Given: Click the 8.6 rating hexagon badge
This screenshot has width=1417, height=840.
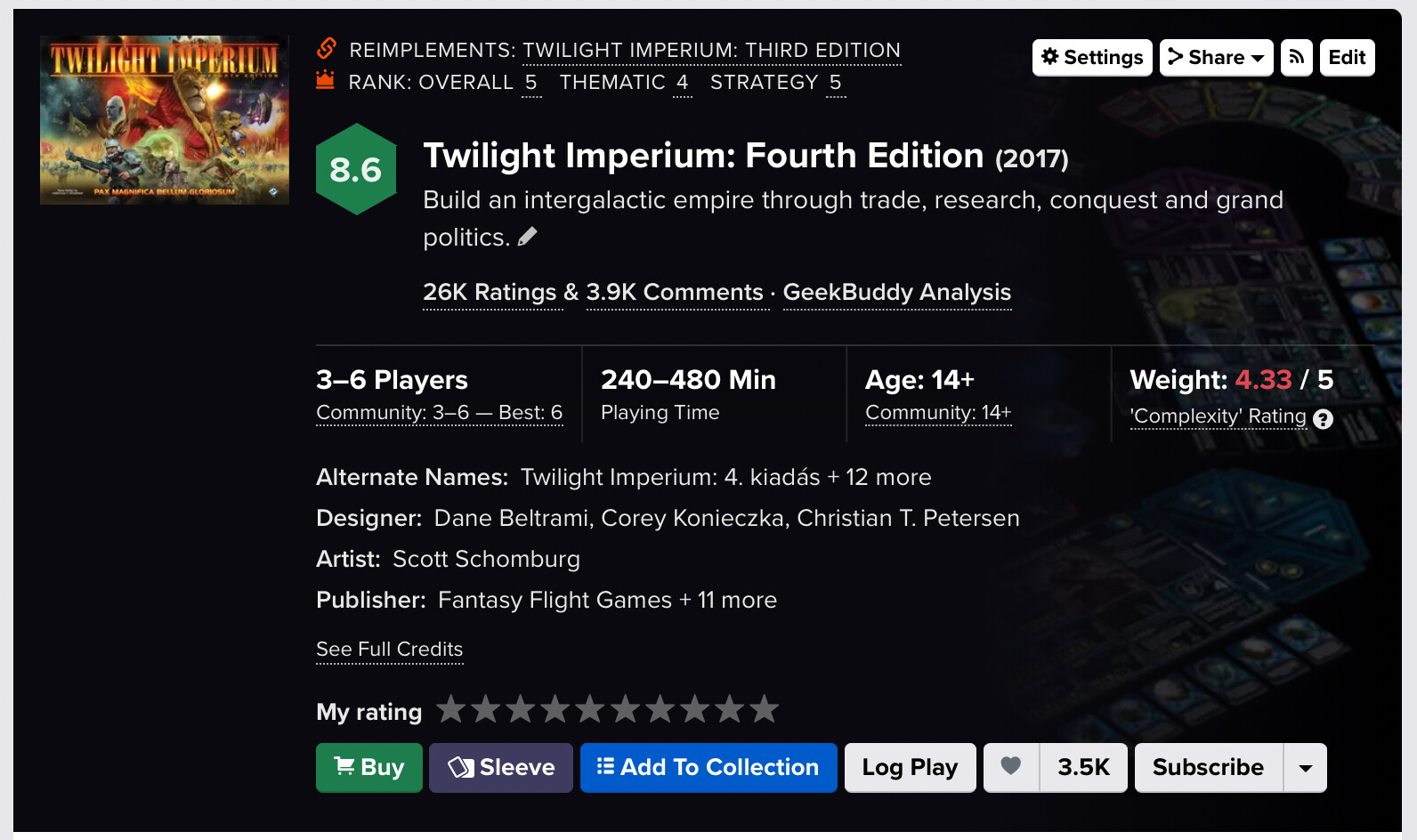Looking at the screenshot, I should tap(356, 169).
